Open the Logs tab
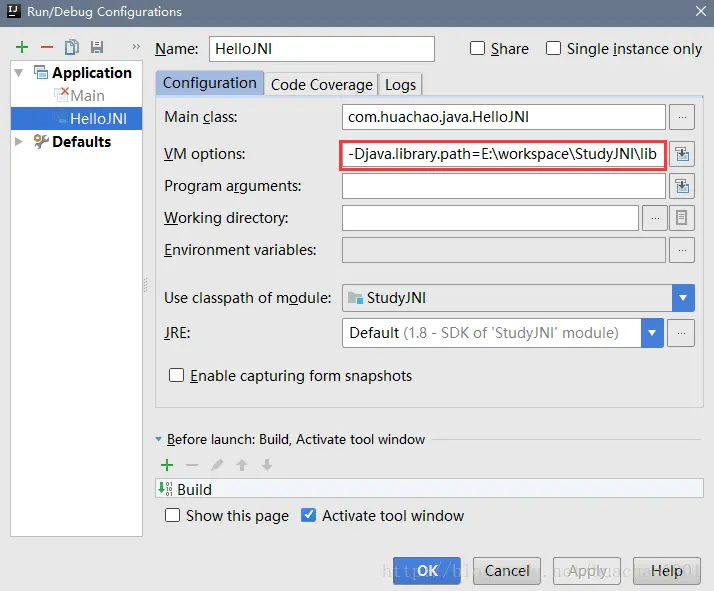 pos(400,85)
